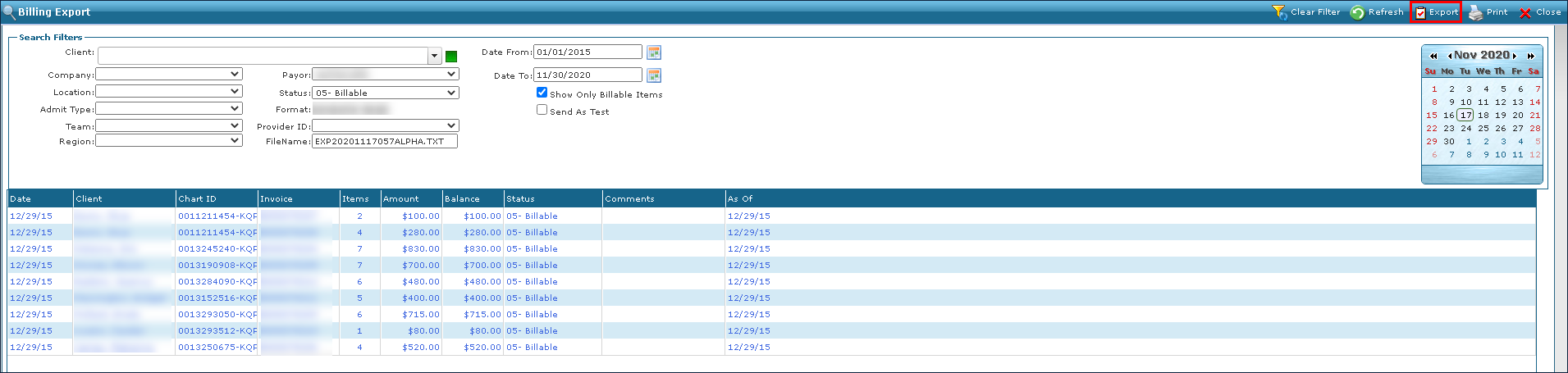Enable the Send As Test checkbox
The width and height of the screenshot is (1568, 373).
(x=542, y=110)
